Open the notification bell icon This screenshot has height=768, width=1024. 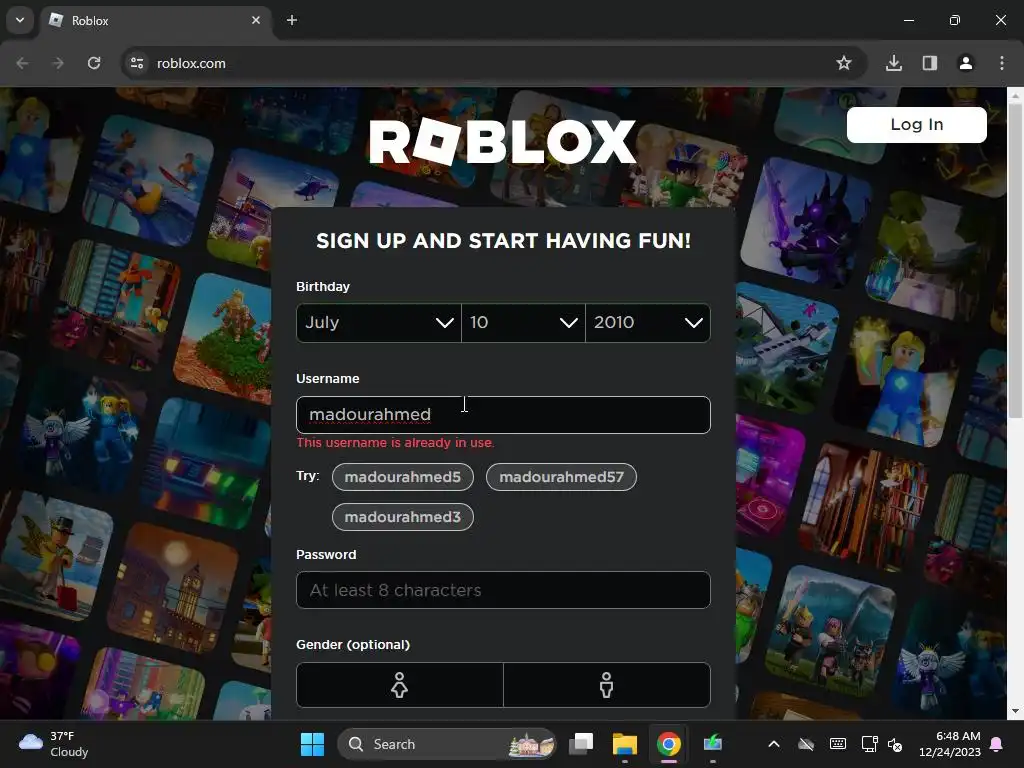[x=997, y=744]
